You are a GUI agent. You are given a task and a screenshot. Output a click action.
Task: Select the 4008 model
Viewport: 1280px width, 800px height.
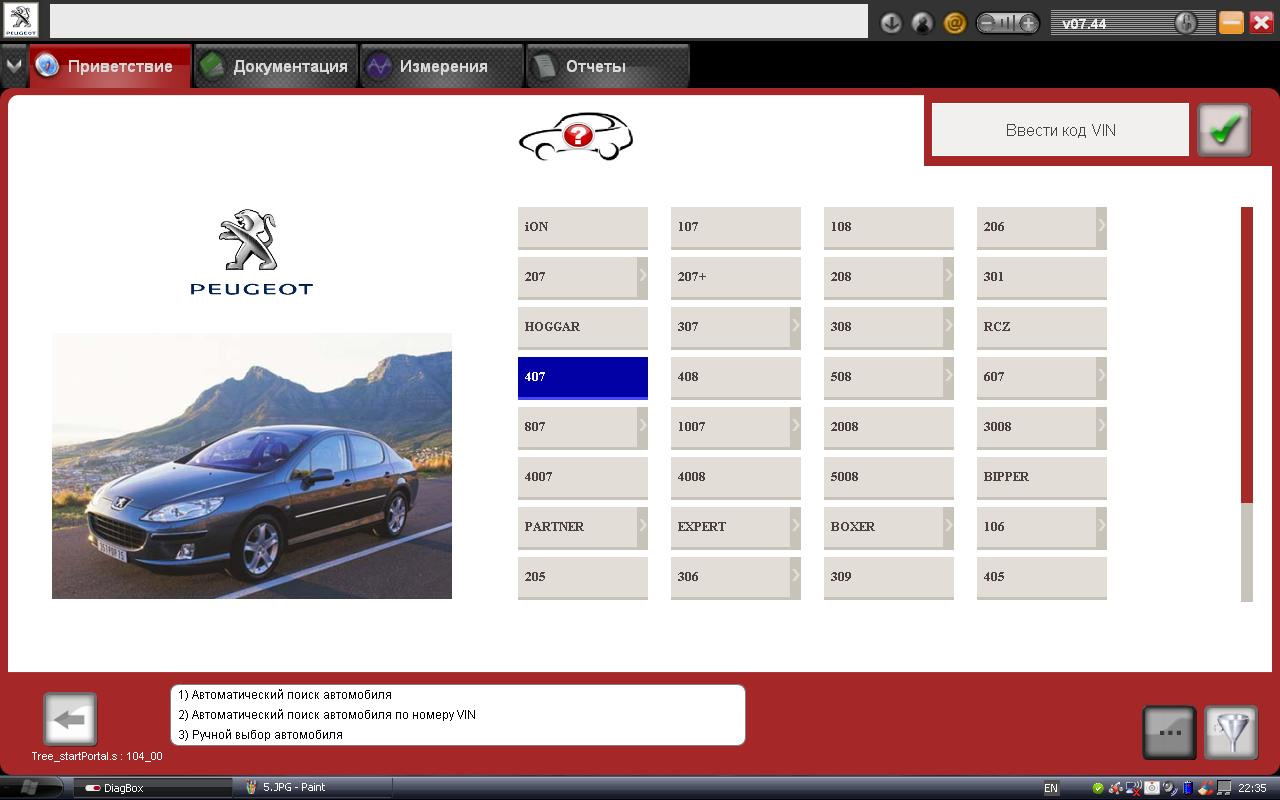pyautogui.click(x=736, y=477)
